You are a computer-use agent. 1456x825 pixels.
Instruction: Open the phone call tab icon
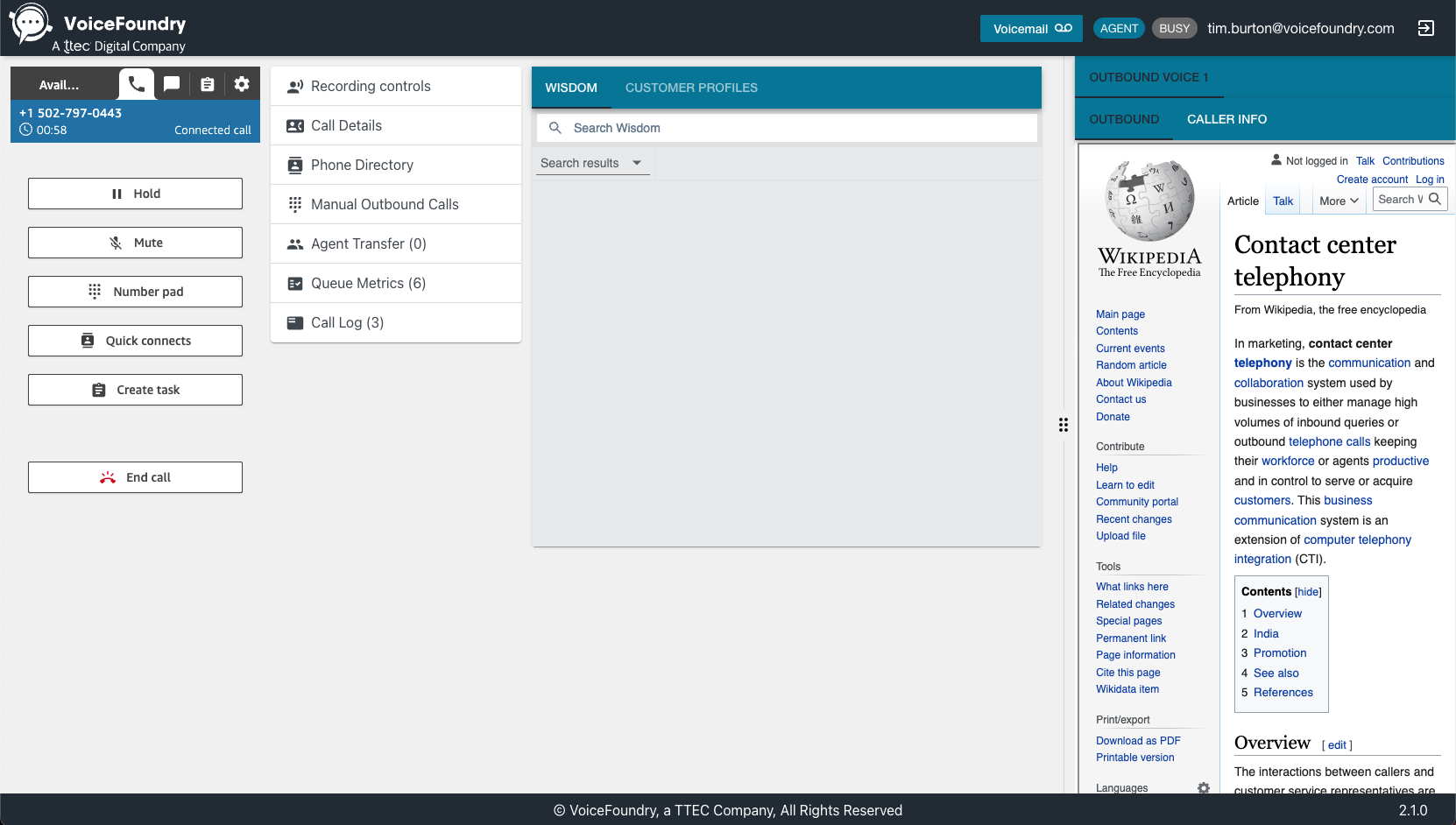tap(137, 84)
